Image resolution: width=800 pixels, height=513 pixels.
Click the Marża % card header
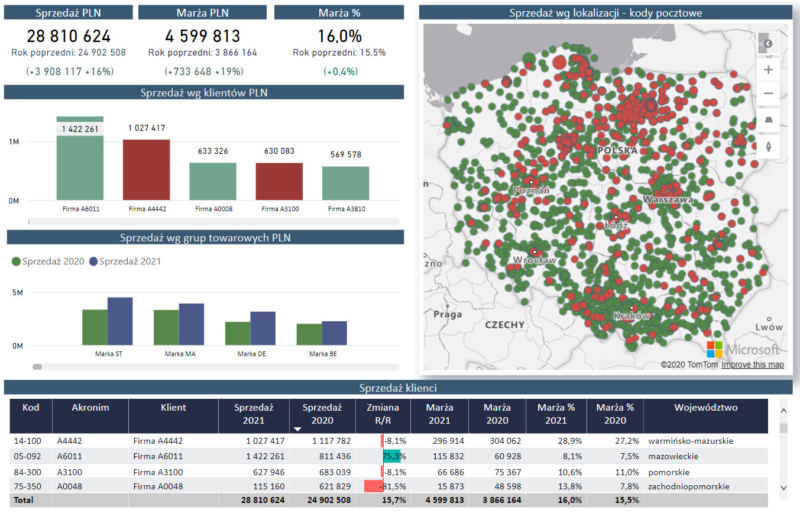coord(338,13)
